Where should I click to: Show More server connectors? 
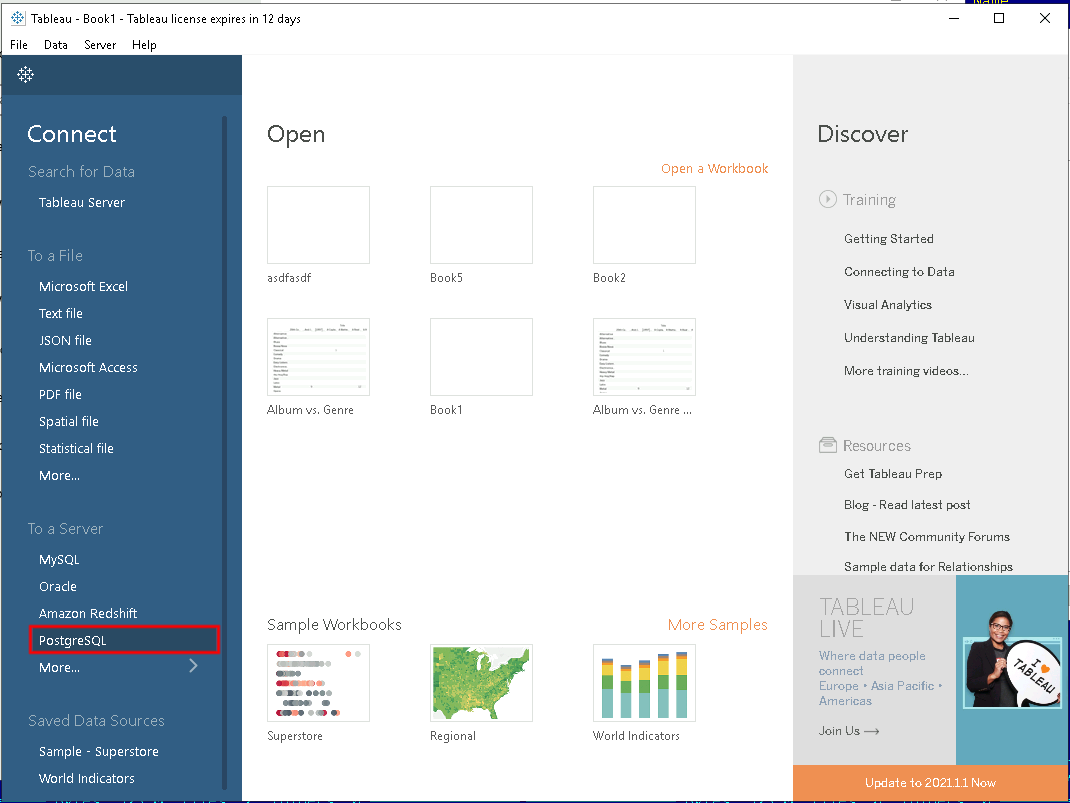[x=59, y=667]
